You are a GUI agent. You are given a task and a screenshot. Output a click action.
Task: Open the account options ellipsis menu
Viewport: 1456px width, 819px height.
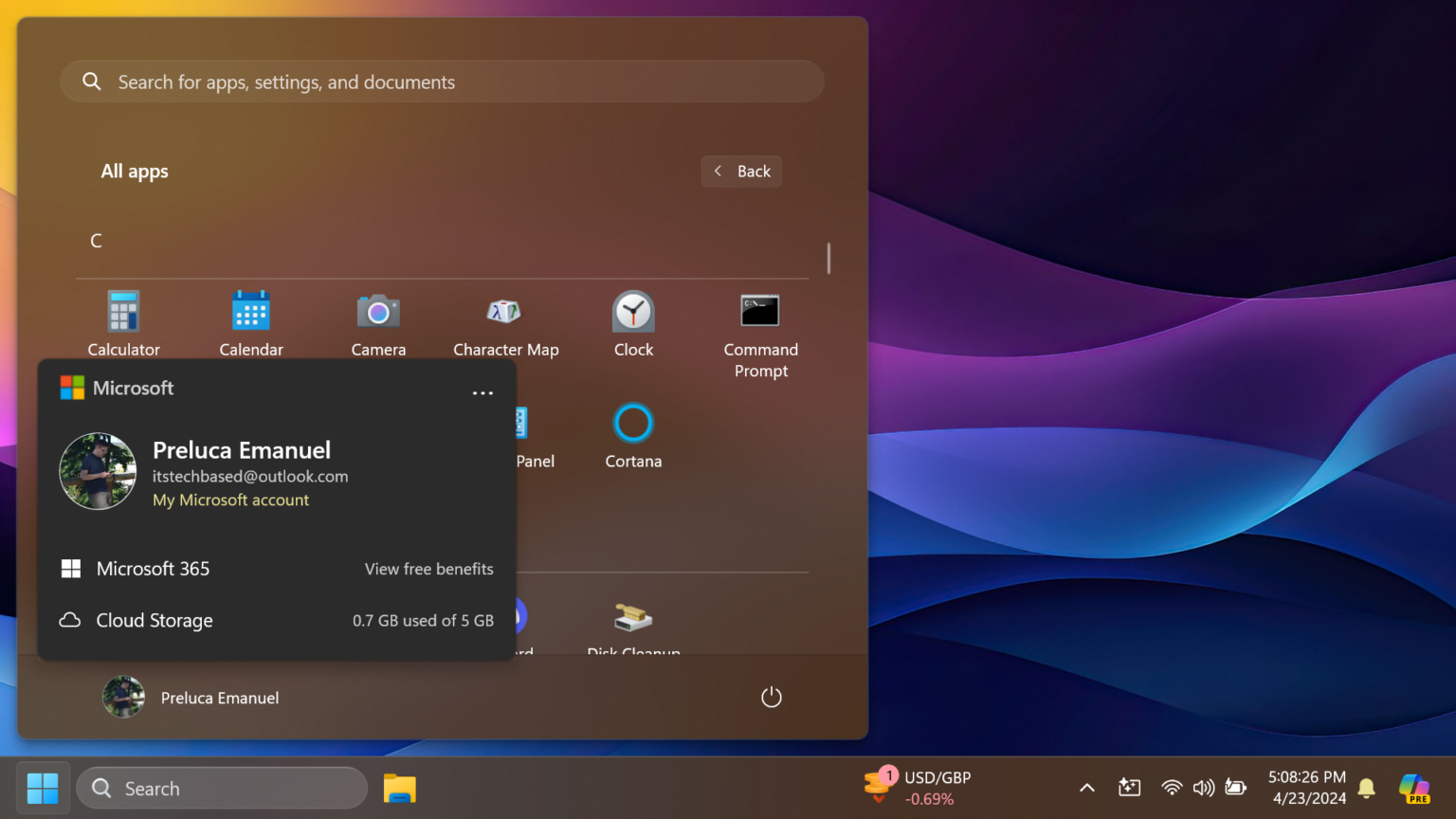coord(482,392)
